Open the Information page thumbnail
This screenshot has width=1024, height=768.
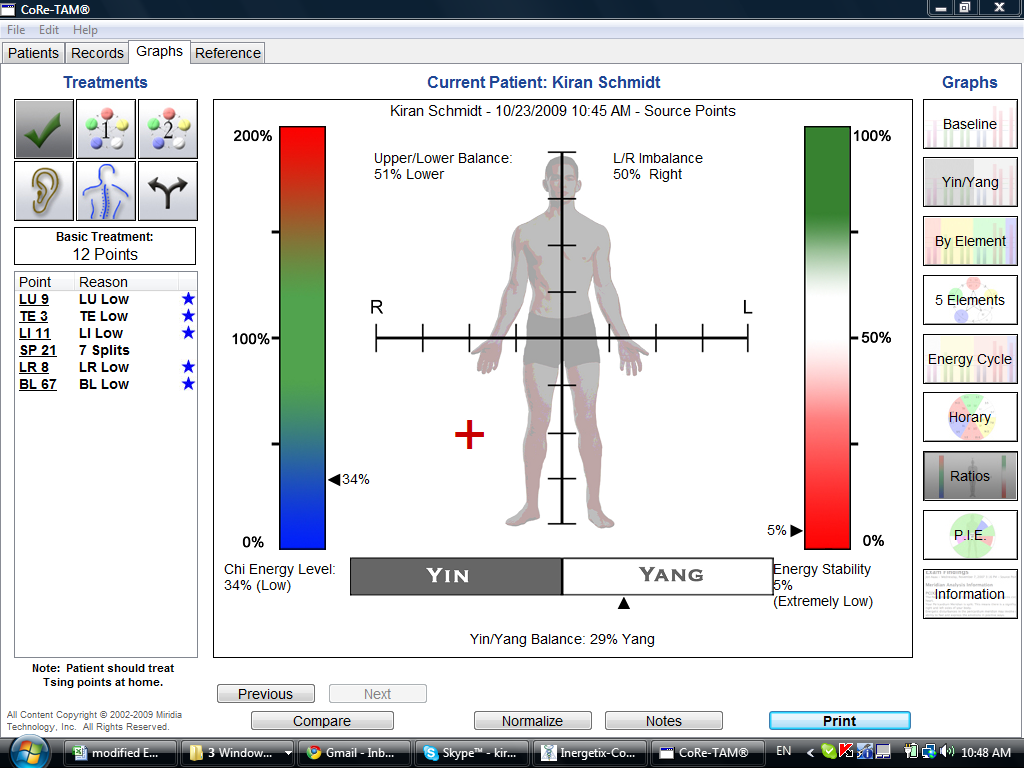point(970,594)
